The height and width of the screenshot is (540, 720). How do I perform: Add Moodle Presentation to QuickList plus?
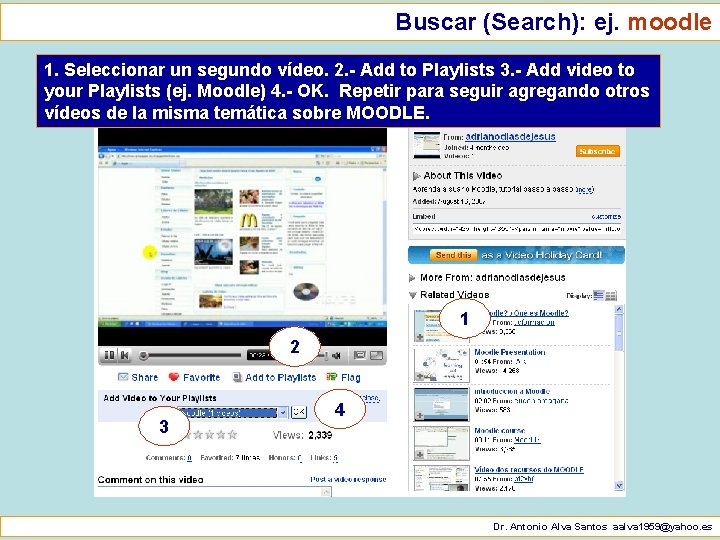click(420, 377)
